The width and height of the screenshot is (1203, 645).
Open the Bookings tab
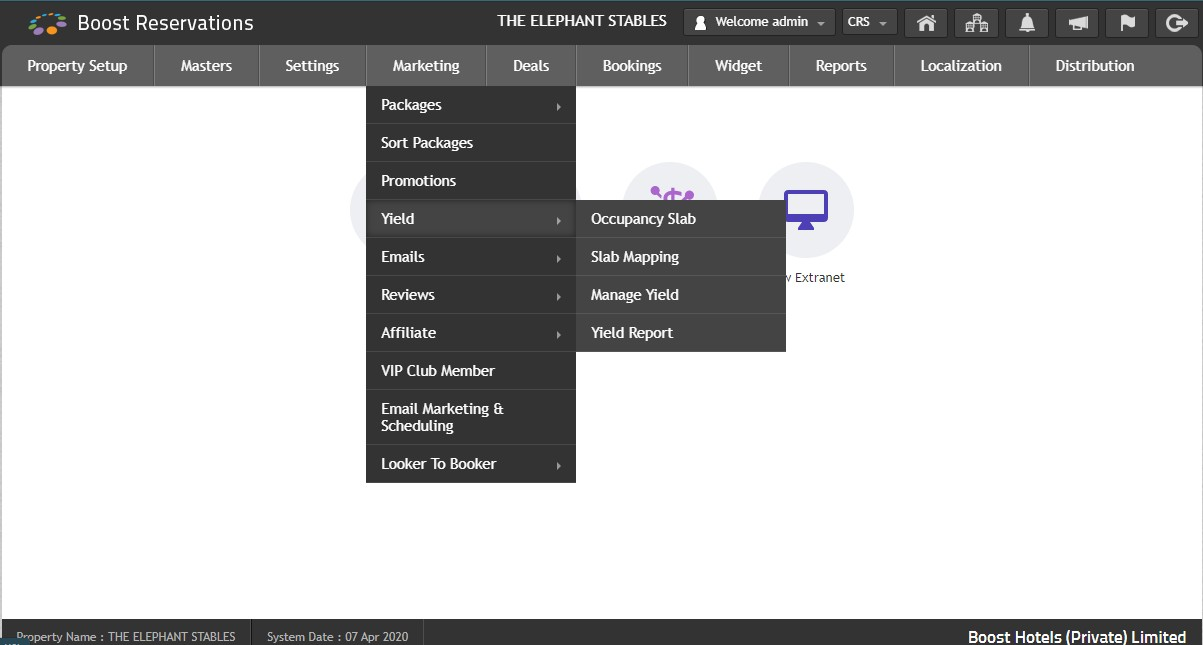pos(632,66)
